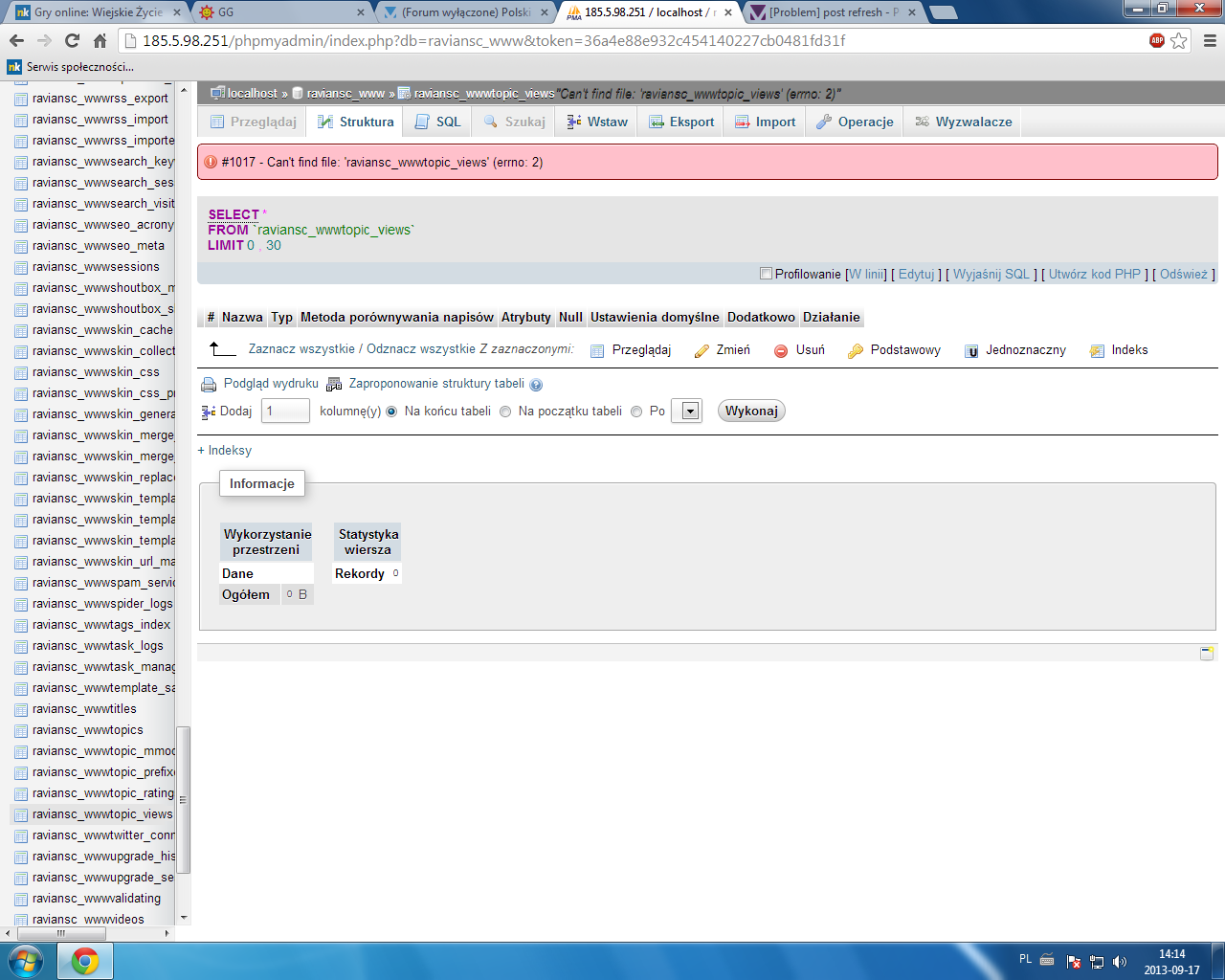The height and width of the screenshot is (980, 1225).
Task: Click the print icon beside Podgląd wydruku
Action: pyautogui.click(x=208, y=385)
